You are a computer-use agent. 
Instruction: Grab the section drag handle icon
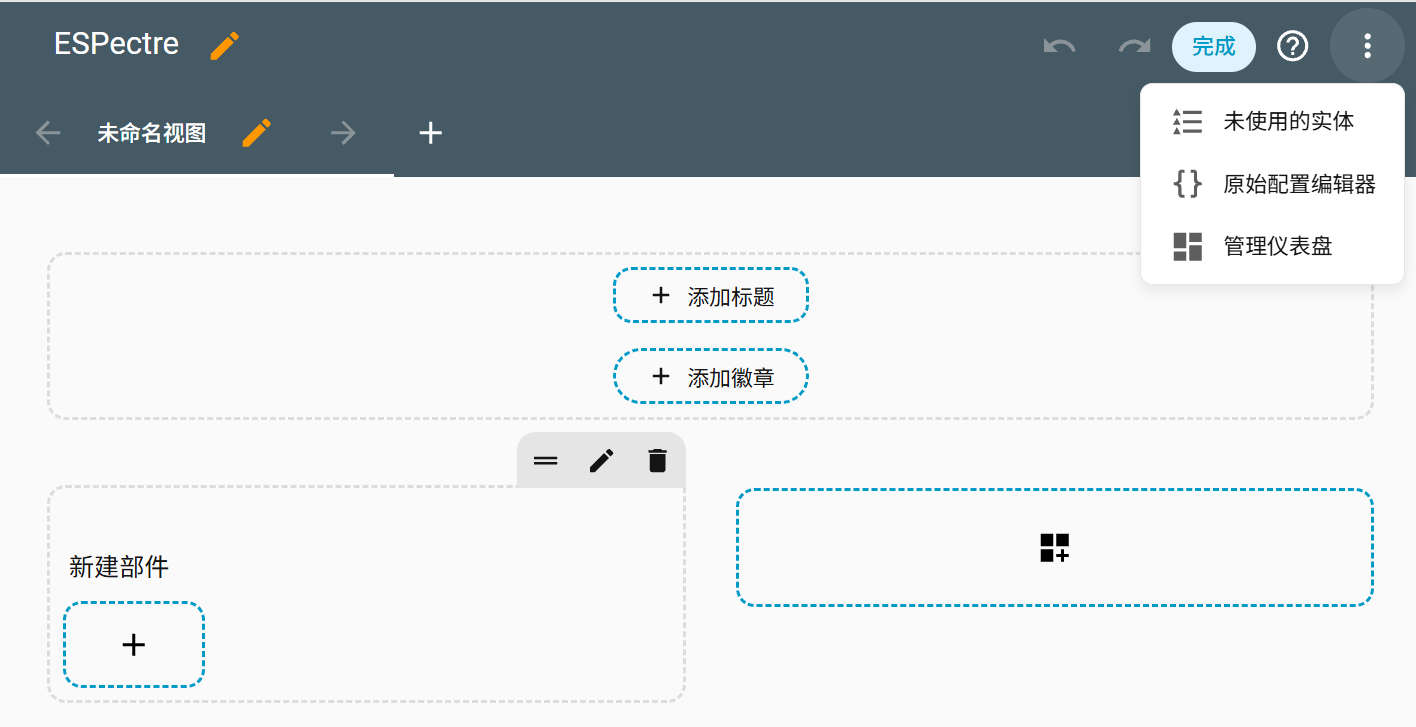(545, 461)
